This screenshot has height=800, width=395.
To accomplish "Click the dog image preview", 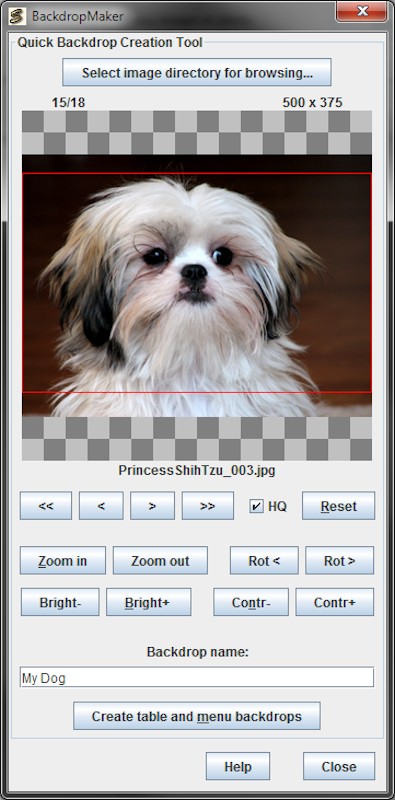I will pyautogui.click(x=197, y=286).
